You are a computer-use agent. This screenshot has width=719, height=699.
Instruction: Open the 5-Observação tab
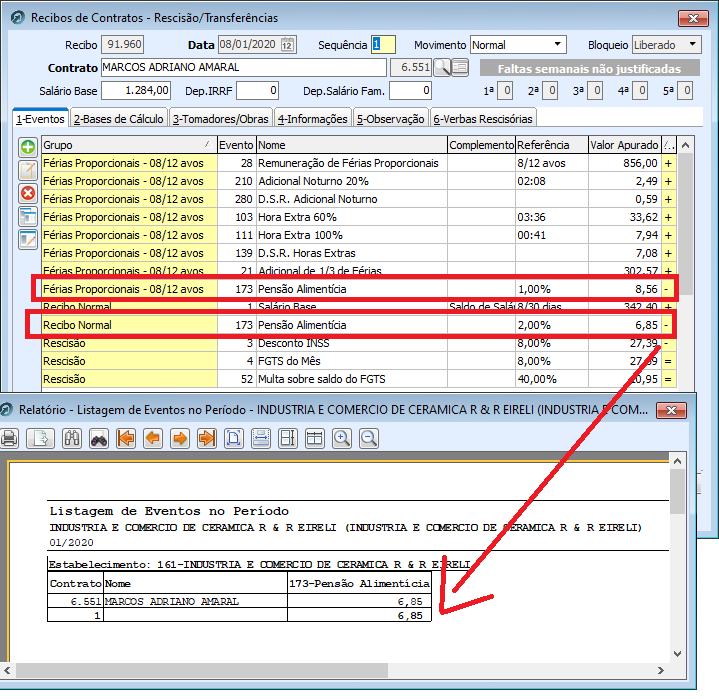pyautogui.click(x=391, y=119)
